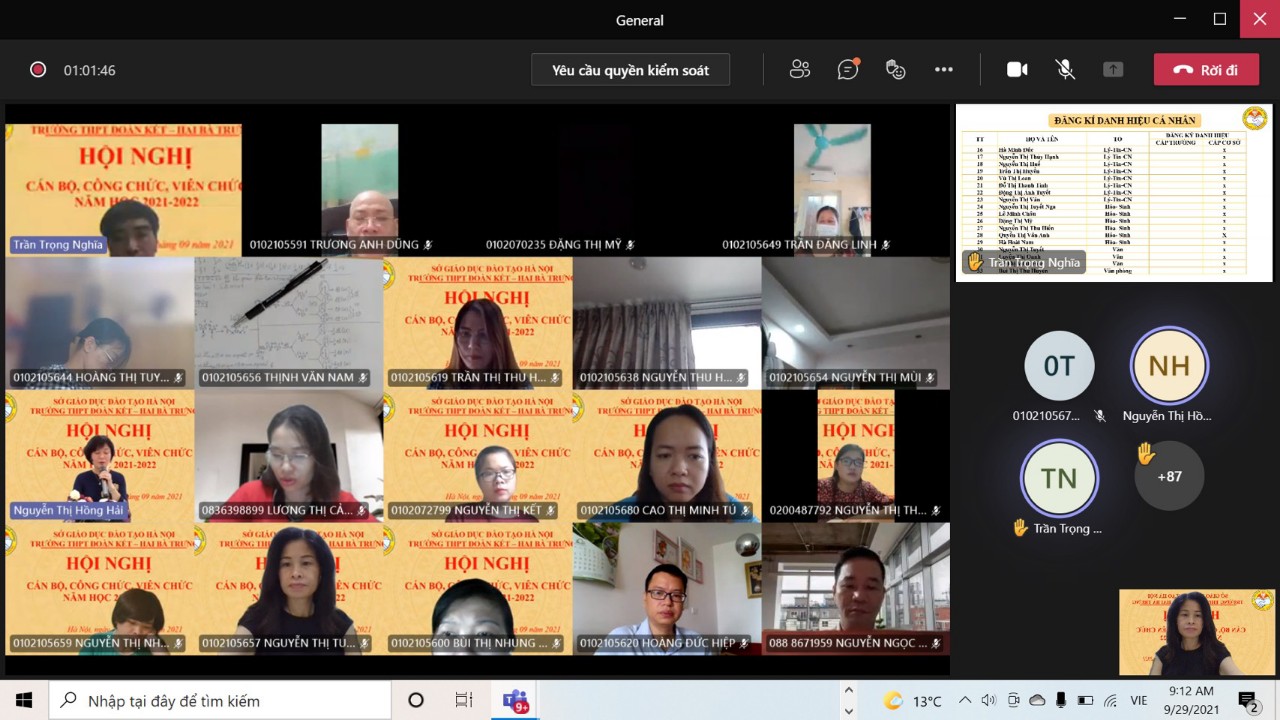Click the red recording indicator icon
The width and height of the screenshot is (1280, 720).
38,70
